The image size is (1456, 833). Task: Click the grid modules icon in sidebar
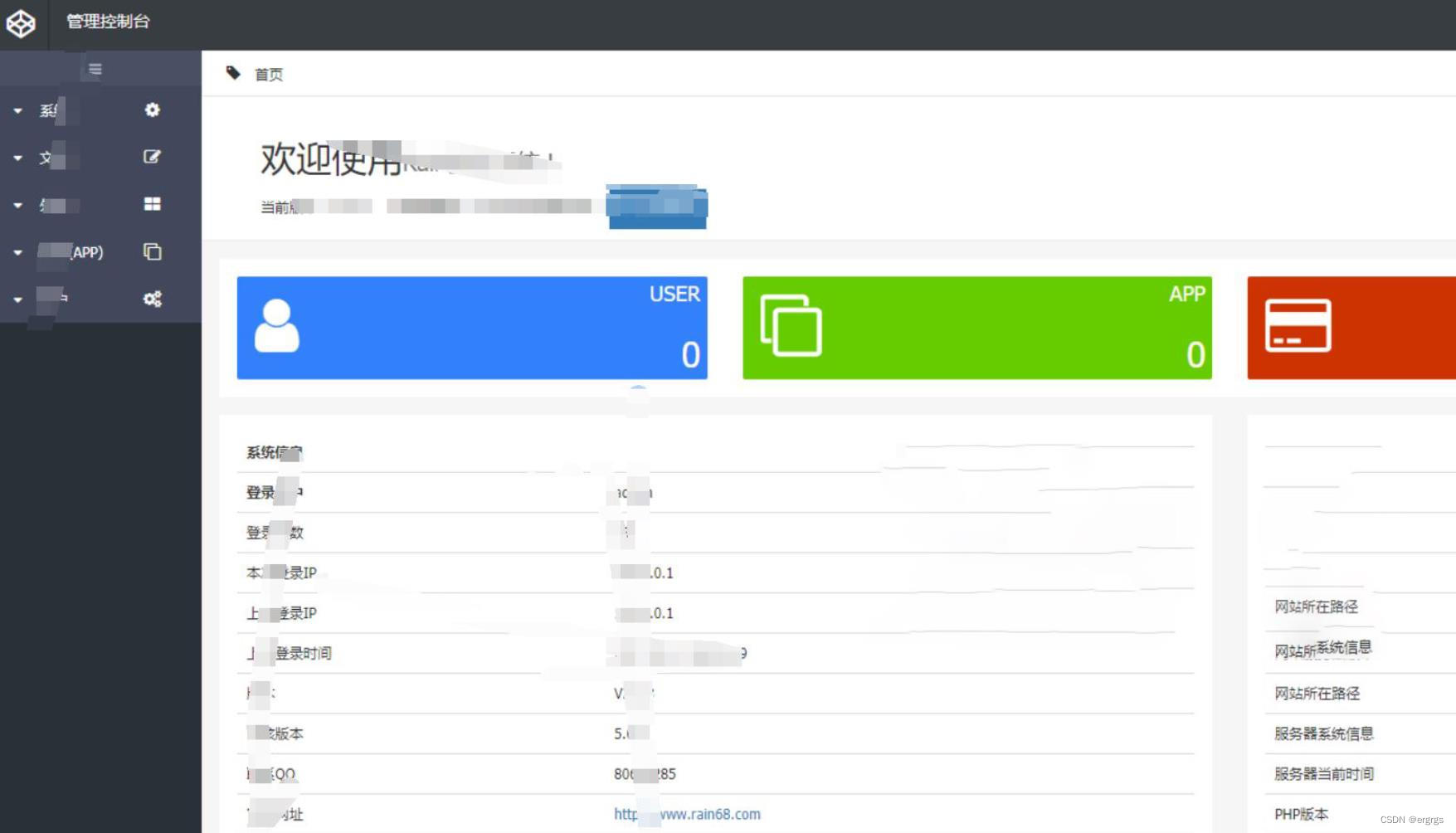(153, 203)
